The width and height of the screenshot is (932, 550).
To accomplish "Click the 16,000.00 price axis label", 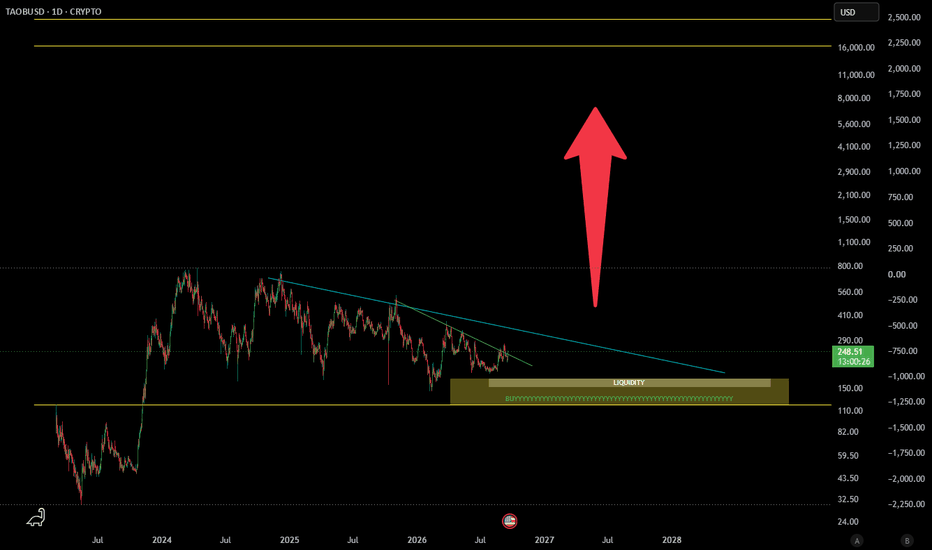I will 856,48.
